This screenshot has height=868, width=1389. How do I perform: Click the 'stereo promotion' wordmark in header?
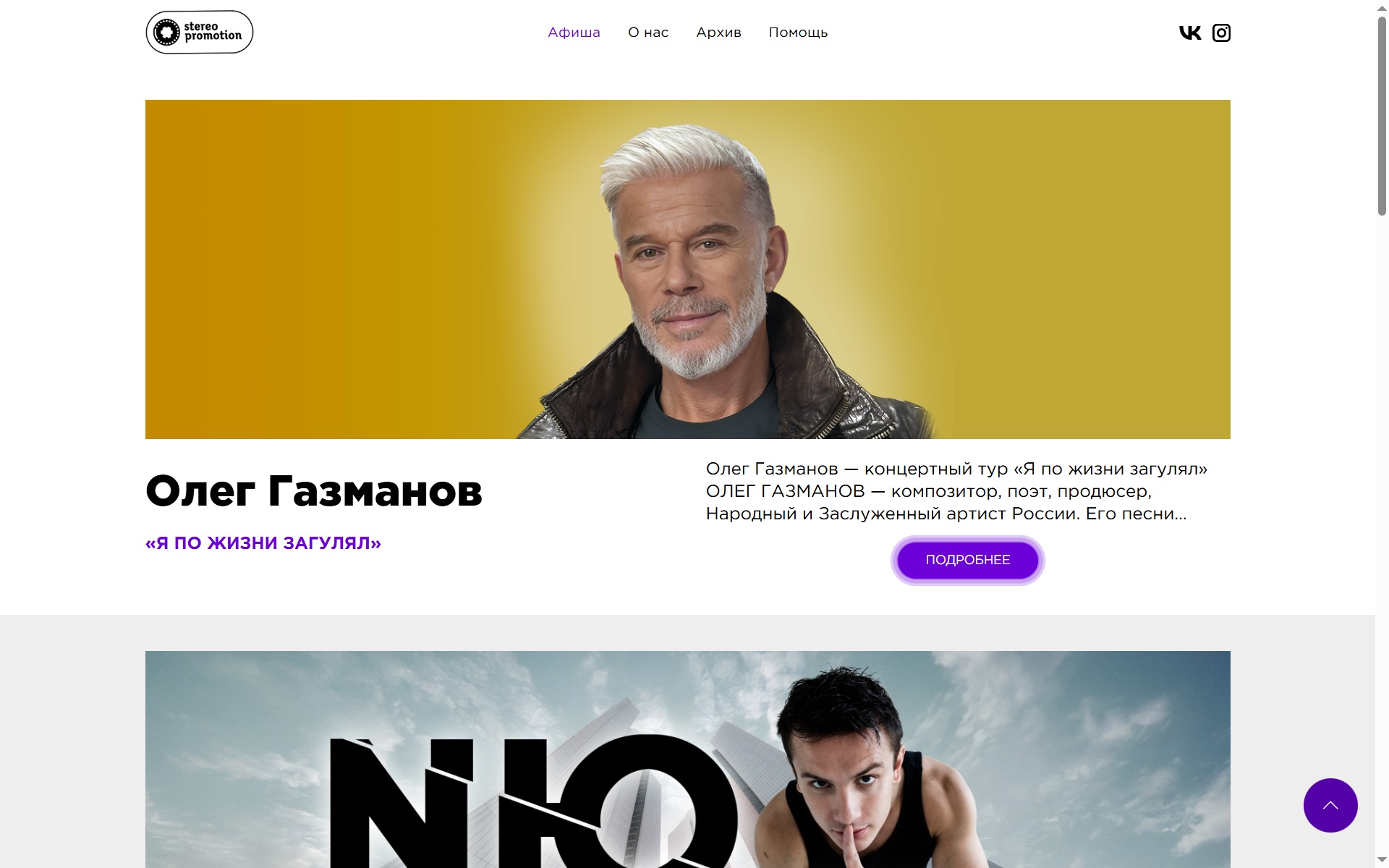click(213, 31)
